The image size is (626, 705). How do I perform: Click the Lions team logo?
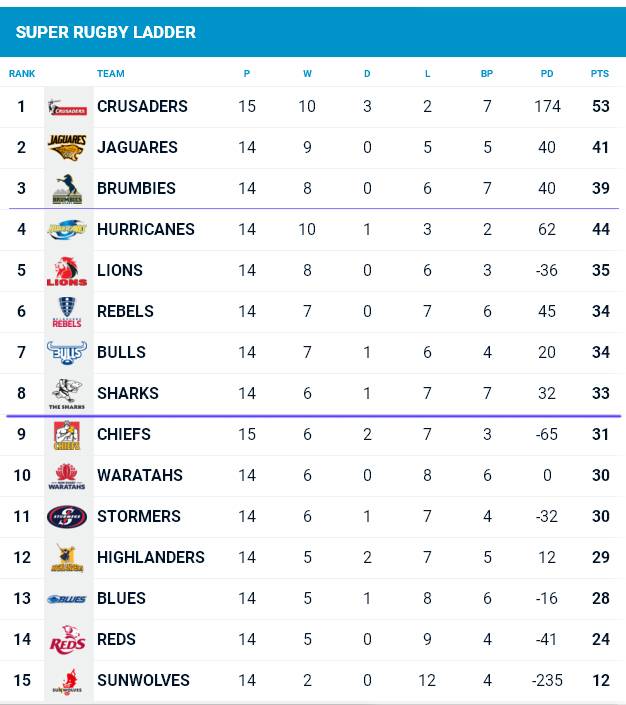[67, 271]
